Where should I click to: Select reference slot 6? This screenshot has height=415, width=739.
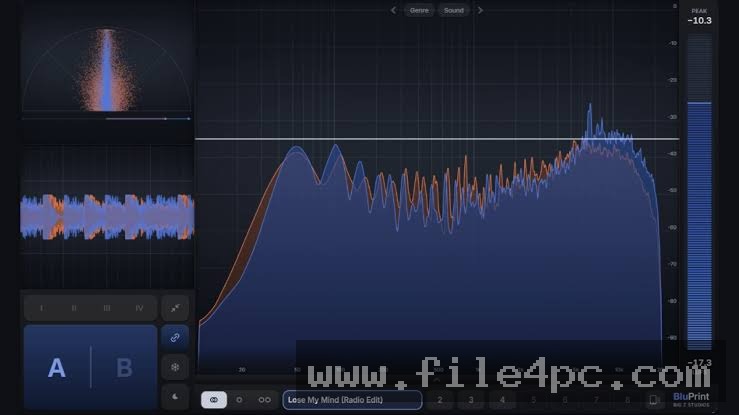click(x=565, y=400)
